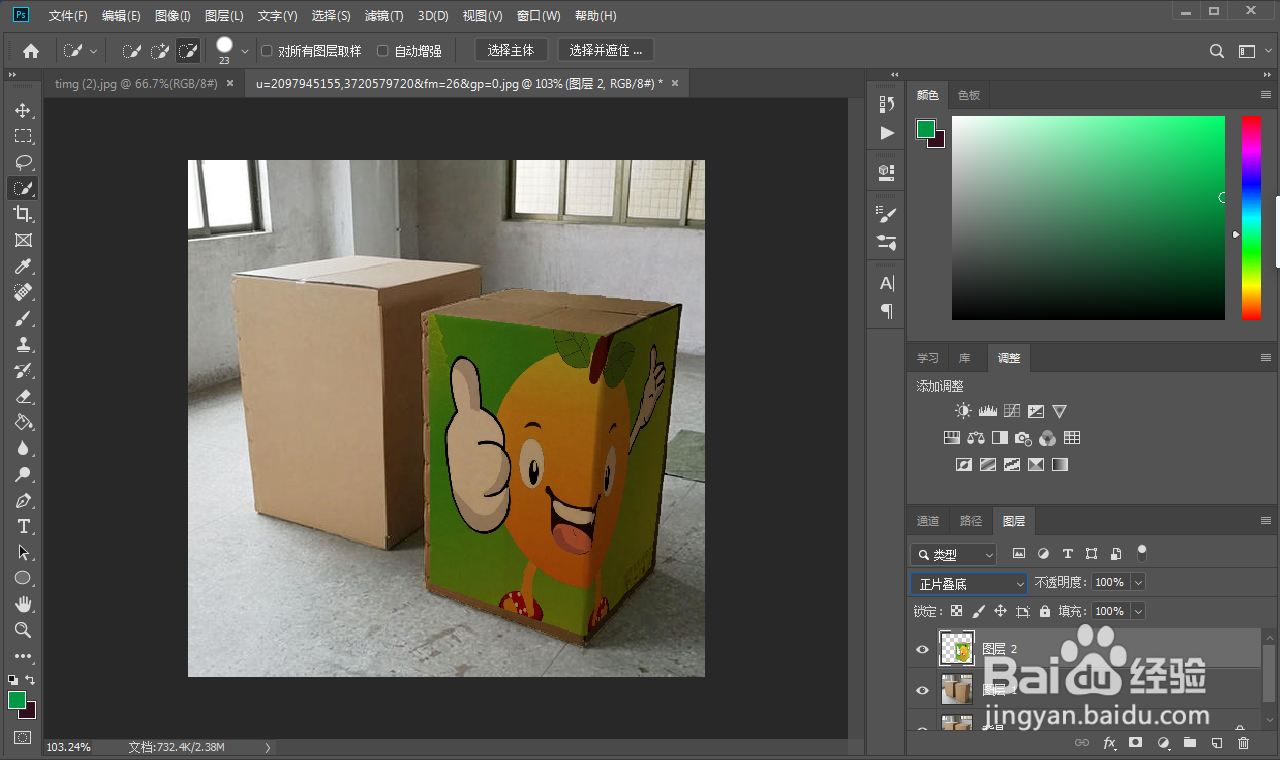Open the 滤镜(T) menu
Viewport: 1280px width, 760px height.
coord(384,16)
